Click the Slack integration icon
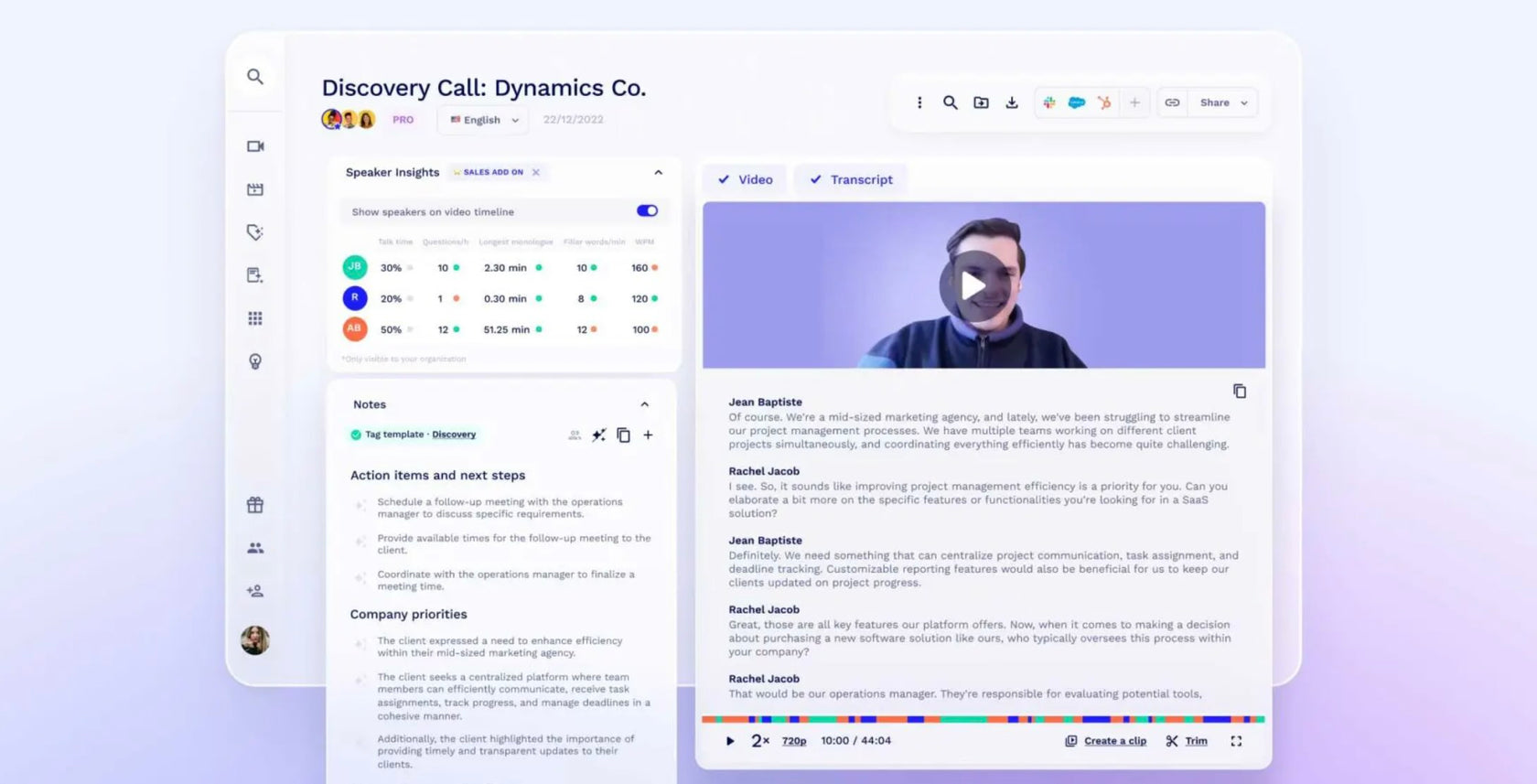 [x=1049, y=102]
